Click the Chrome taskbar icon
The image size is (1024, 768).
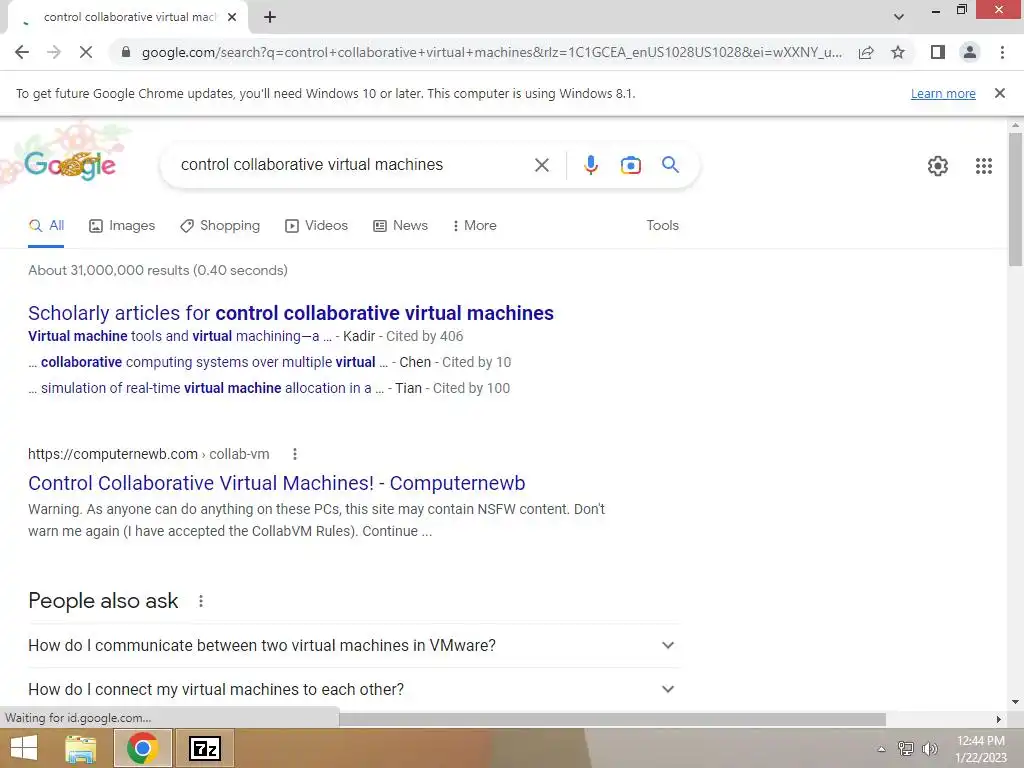(142, 748)
